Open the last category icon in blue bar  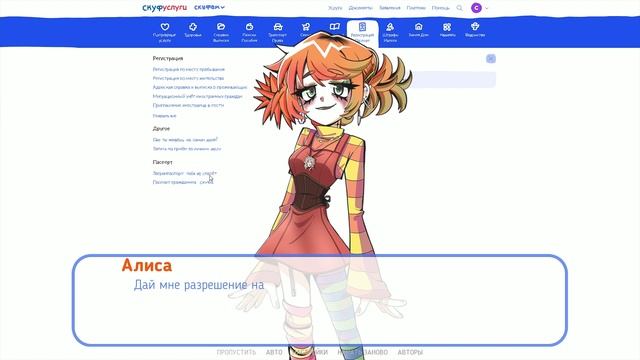coord(475,27)
